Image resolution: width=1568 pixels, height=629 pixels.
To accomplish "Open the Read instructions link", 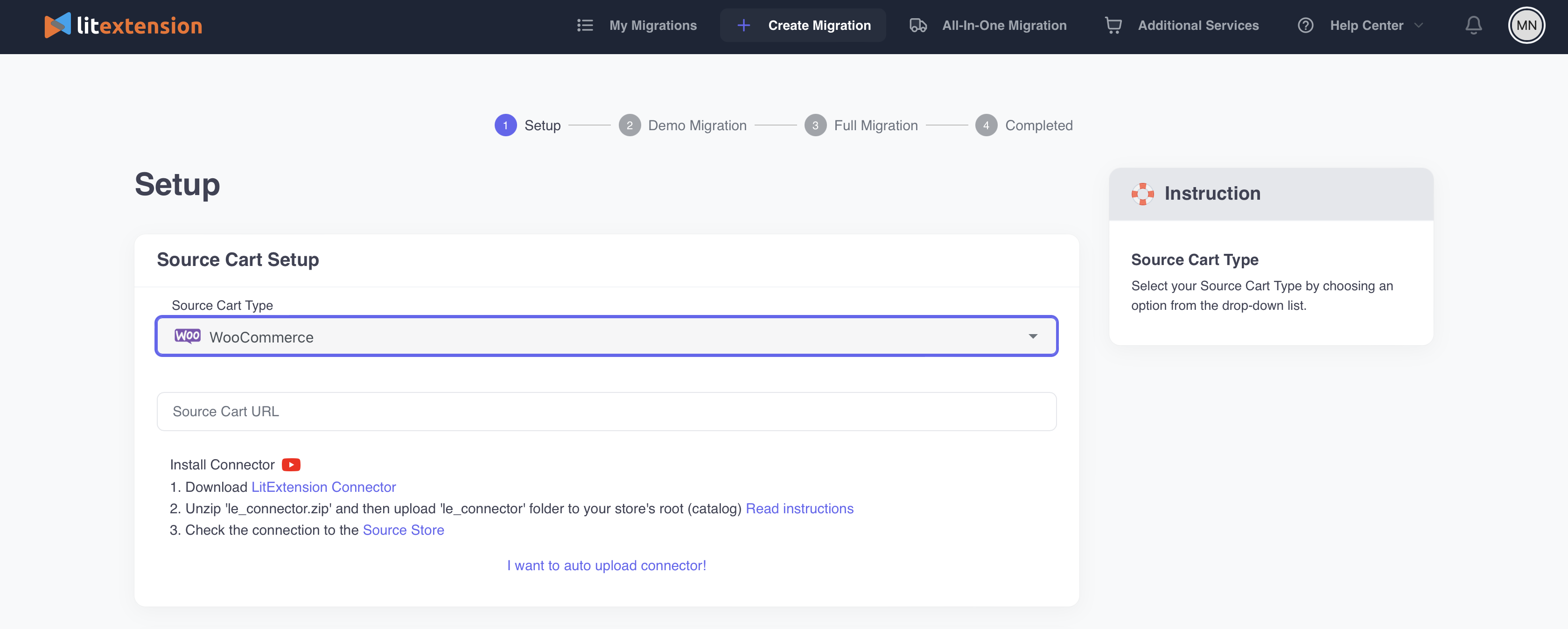I will point(799,508).
